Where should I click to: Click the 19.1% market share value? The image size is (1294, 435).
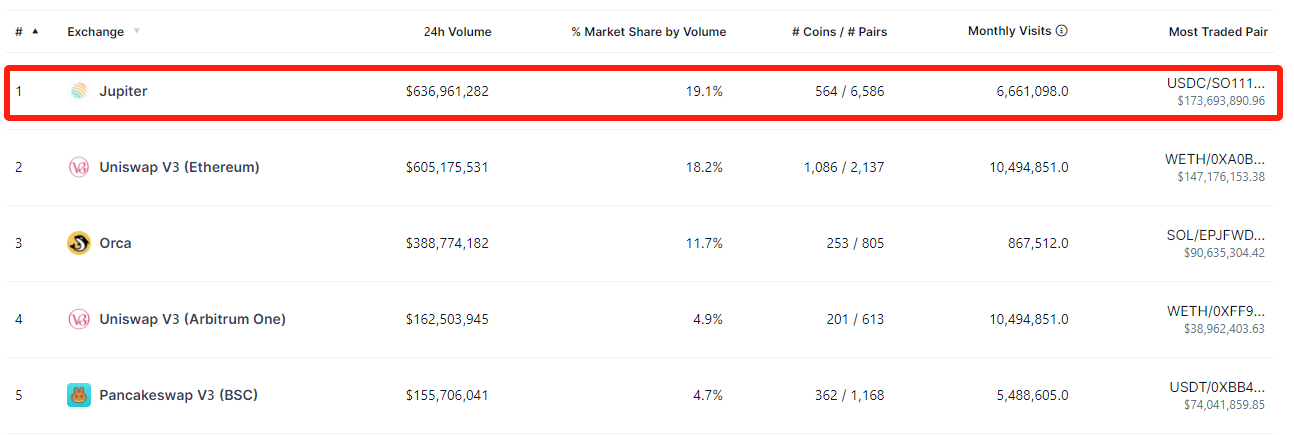coord(704,91)
